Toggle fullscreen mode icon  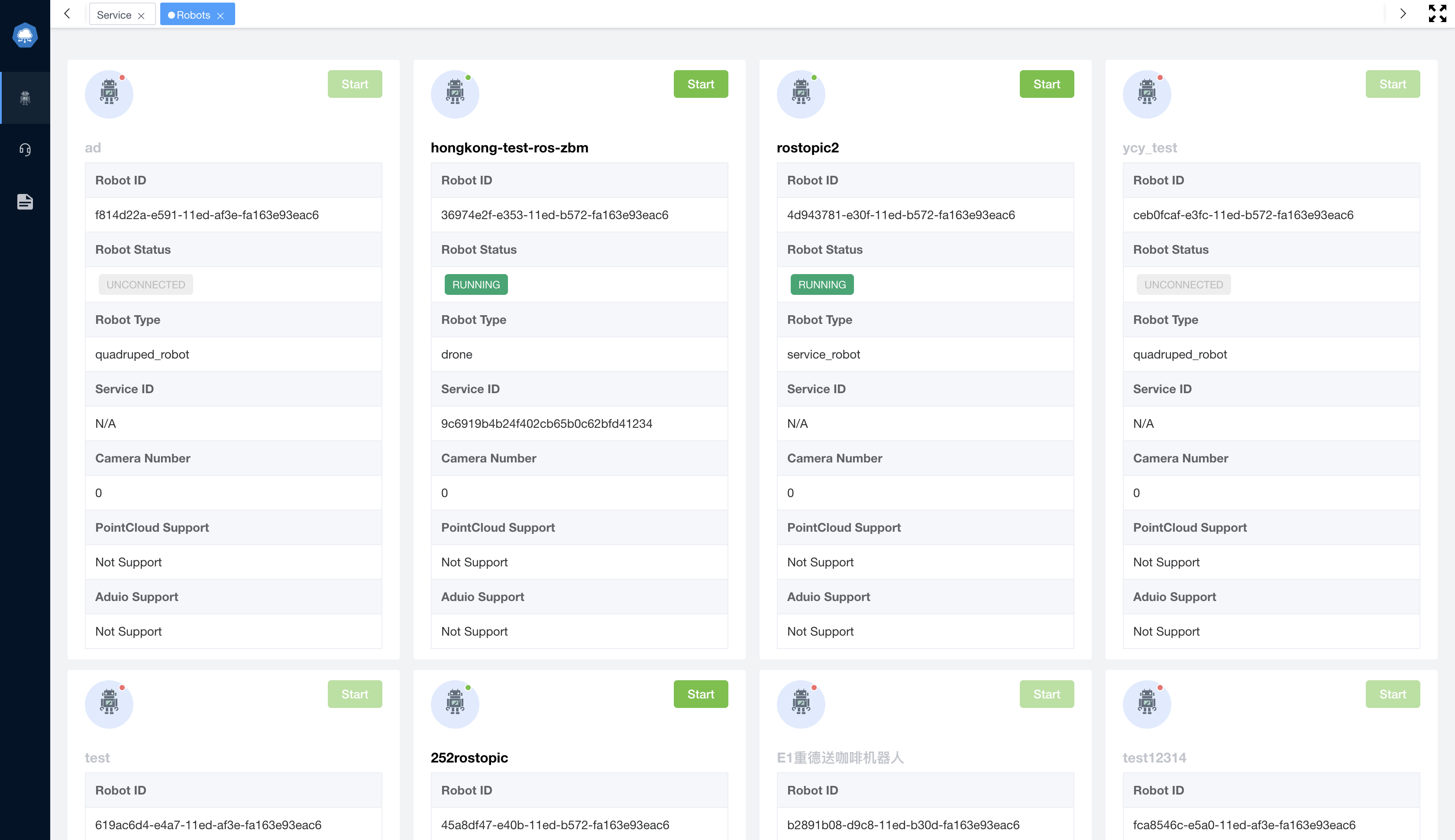[x=1437, y=13]
